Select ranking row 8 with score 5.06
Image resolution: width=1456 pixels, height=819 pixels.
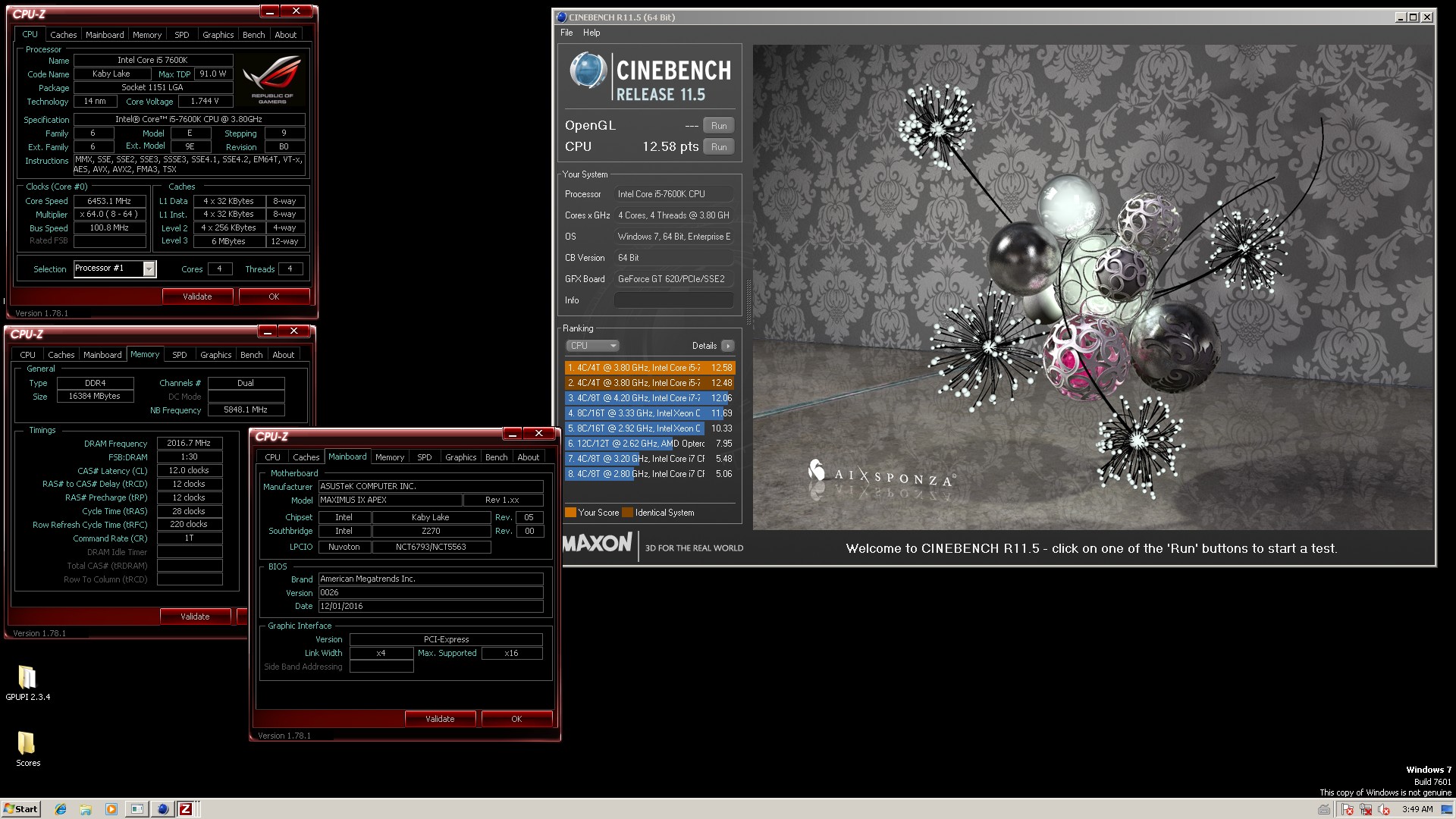point(649,474)
